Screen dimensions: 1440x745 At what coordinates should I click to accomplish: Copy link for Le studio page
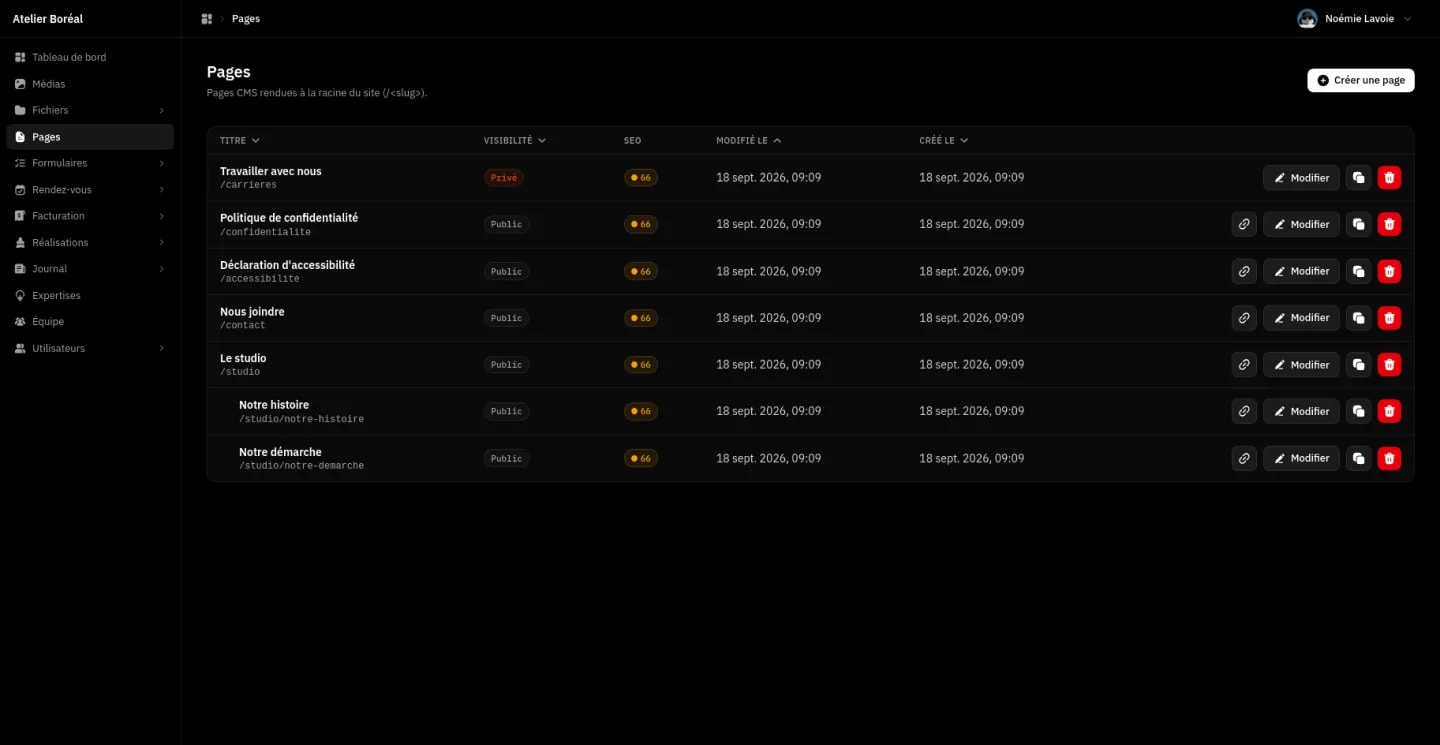coord(1244,365)
